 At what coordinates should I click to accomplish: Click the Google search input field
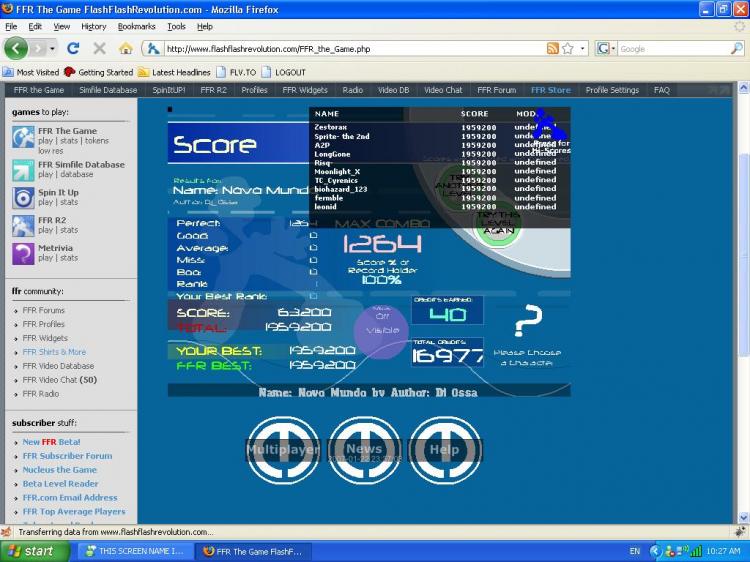pyautogui.click(x=674, y=48)
